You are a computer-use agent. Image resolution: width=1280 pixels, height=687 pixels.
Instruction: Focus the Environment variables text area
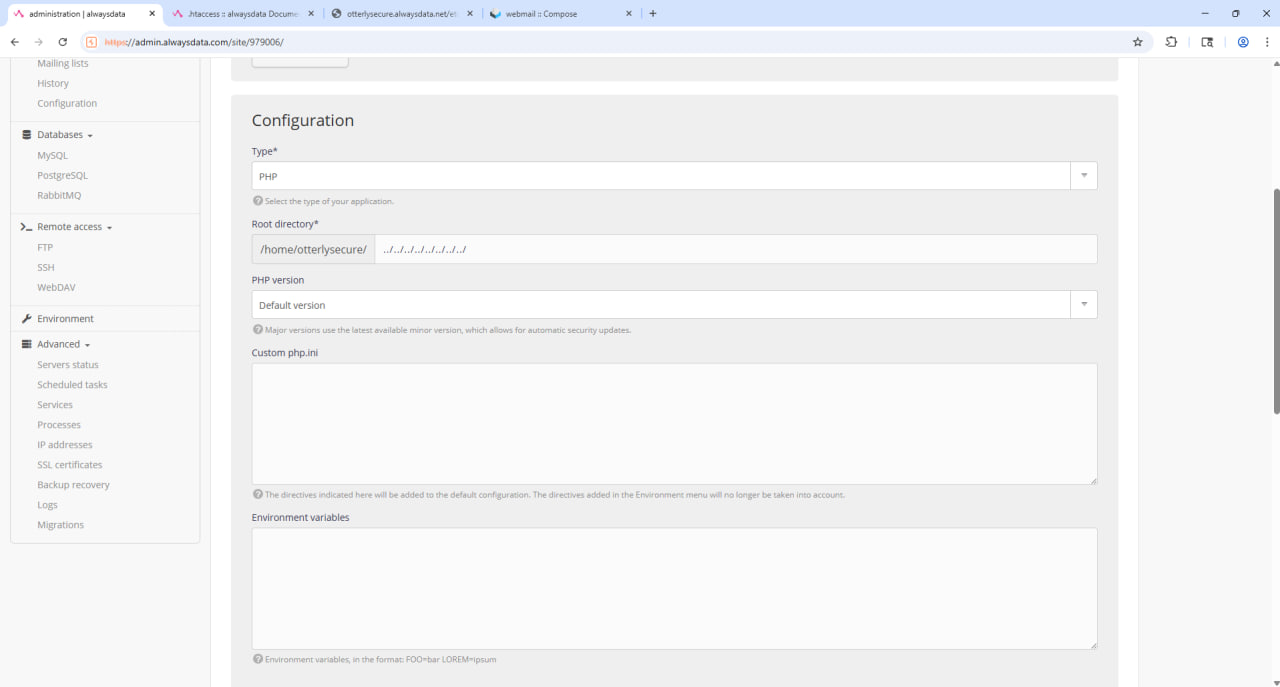coord(674,589)
